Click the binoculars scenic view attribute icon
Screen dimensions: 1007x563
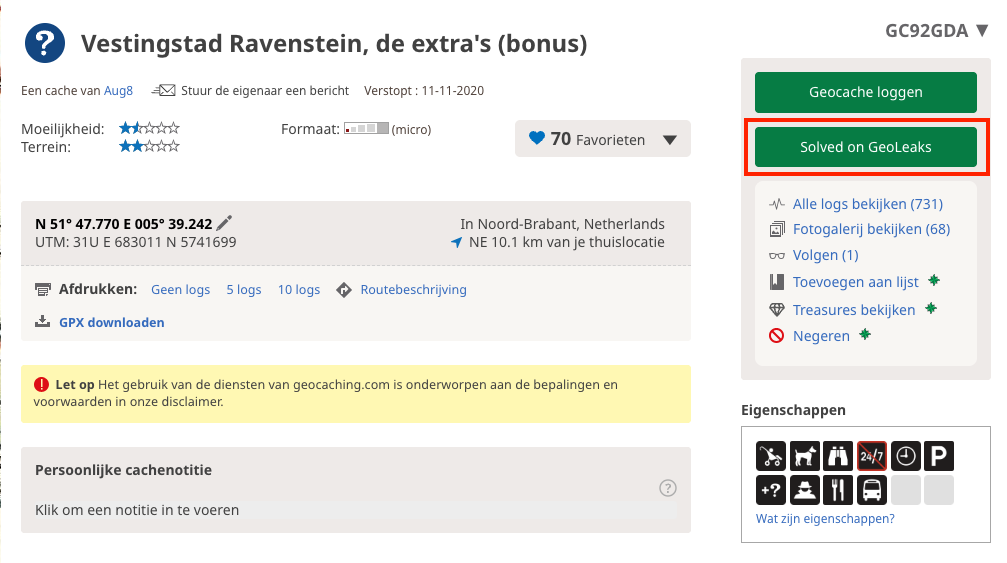tap(838, 456)
